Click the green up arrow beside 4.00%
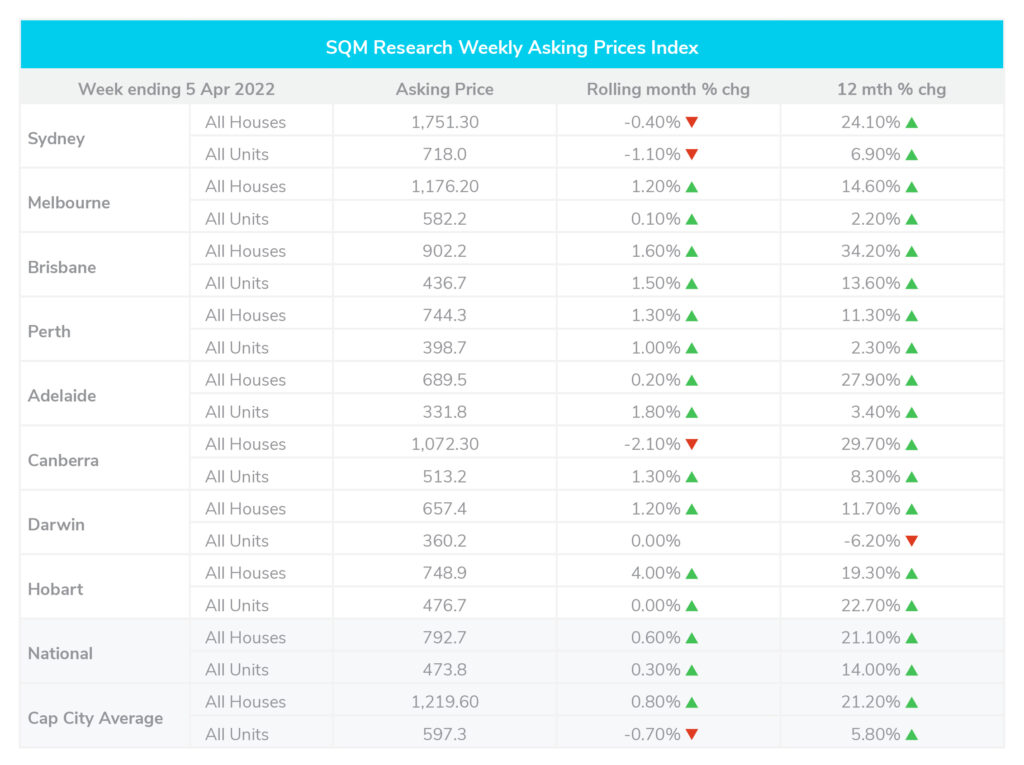1024x765 pixels. coord(692,573)
